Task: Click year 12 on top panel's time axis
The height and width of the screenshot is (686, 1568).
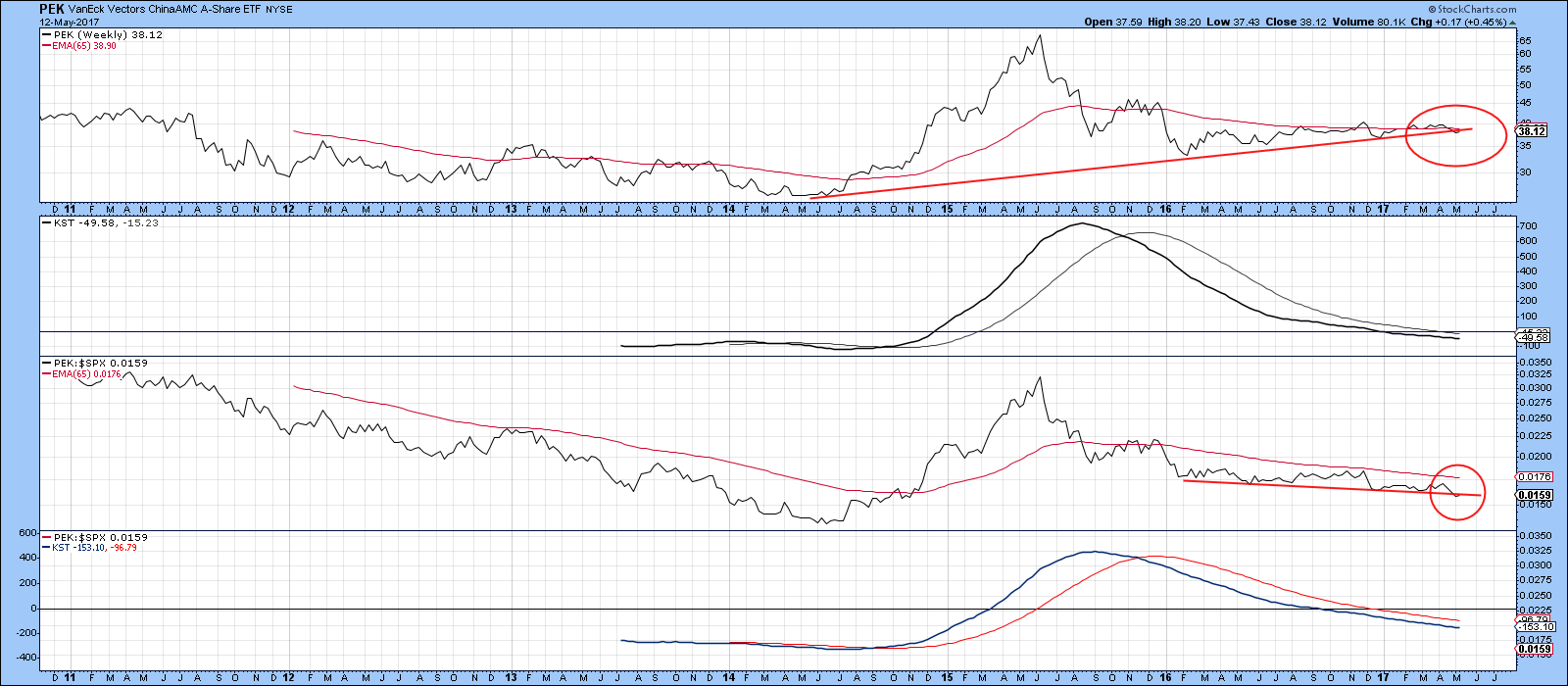Action: click(x=289, y=209)
